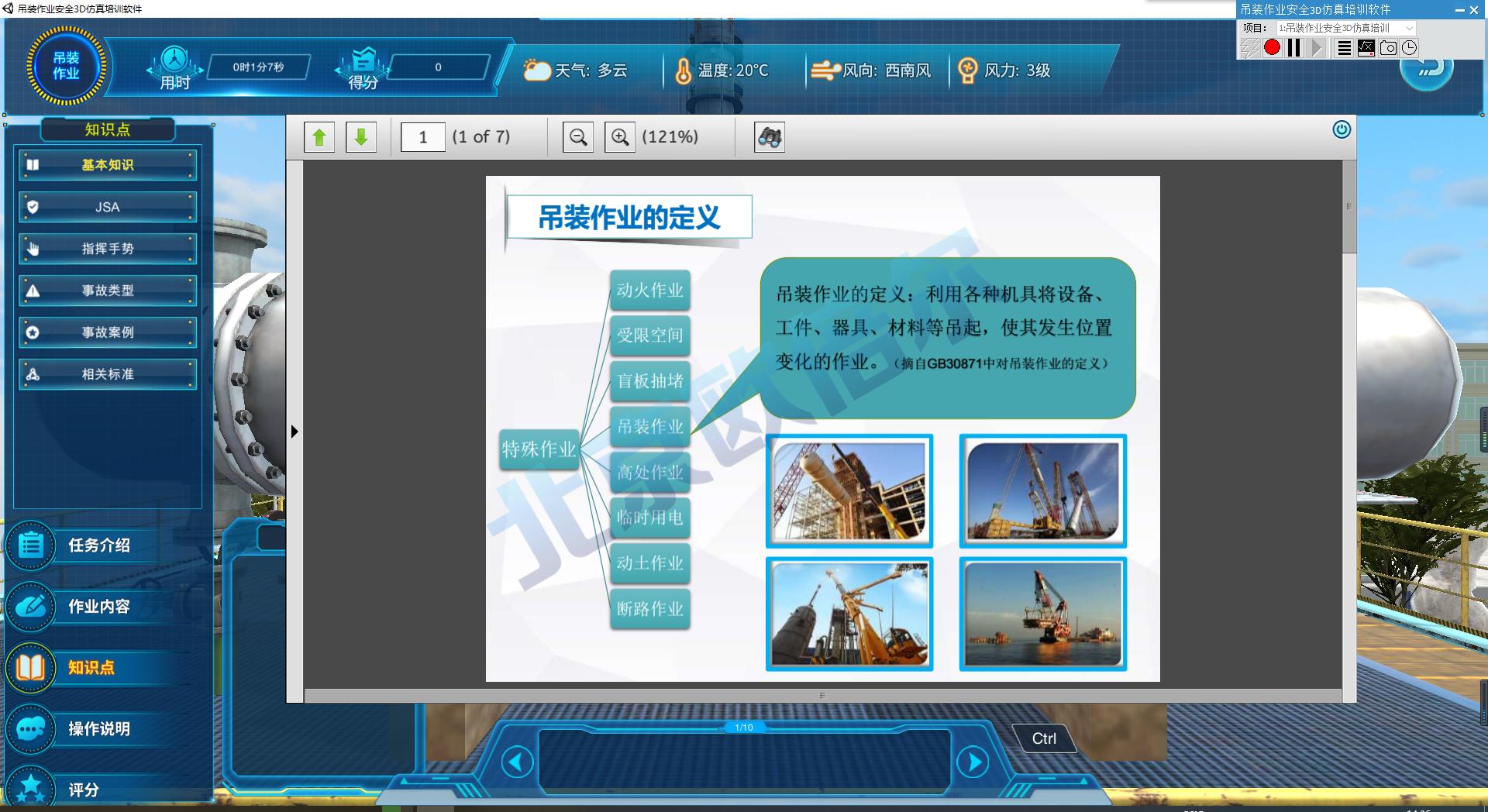Screen dimensions: 1488x812
Task: Switch to the JSA knowledge tab
Action: [108, 207]
